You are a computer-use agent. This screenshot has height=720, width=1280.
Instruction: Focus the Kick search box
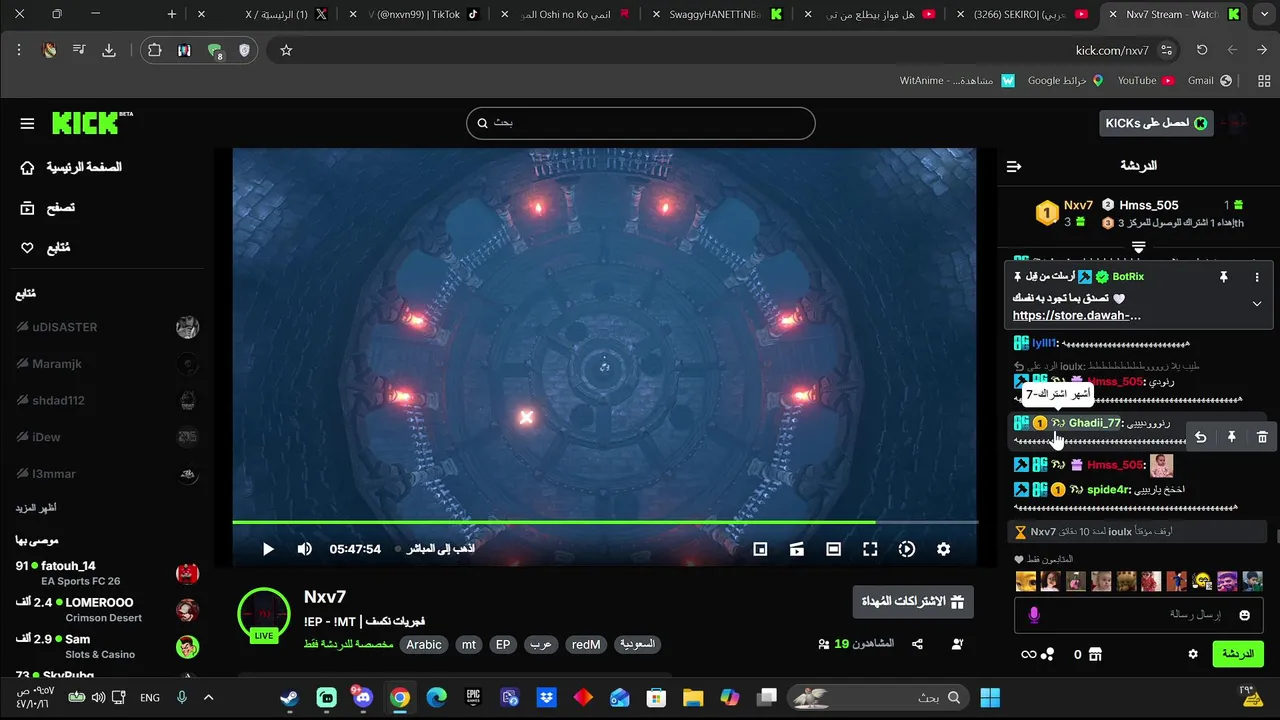[x=641, y=123]
